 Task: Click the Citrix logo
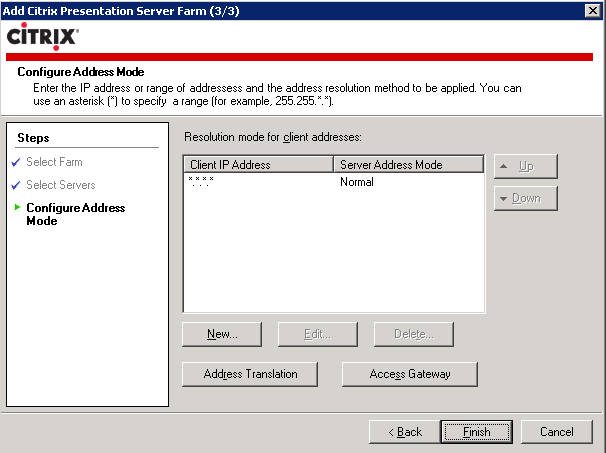click(43, 36)
